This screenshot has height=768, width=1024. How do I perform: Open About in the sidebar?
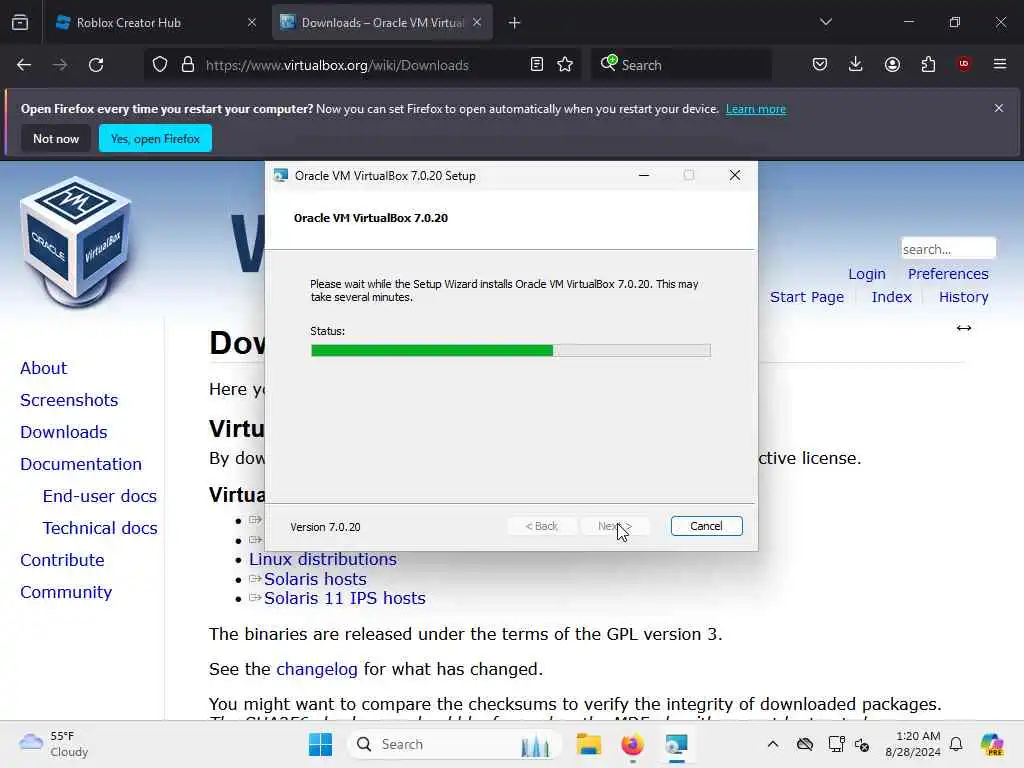click(x=43, y=368)
